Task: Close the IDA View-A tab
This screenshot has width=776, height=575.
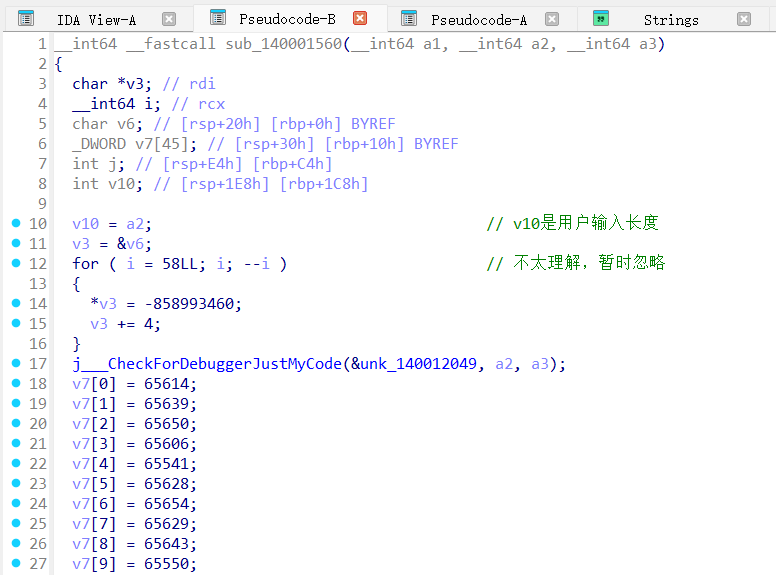Action: tap(169, 19)
